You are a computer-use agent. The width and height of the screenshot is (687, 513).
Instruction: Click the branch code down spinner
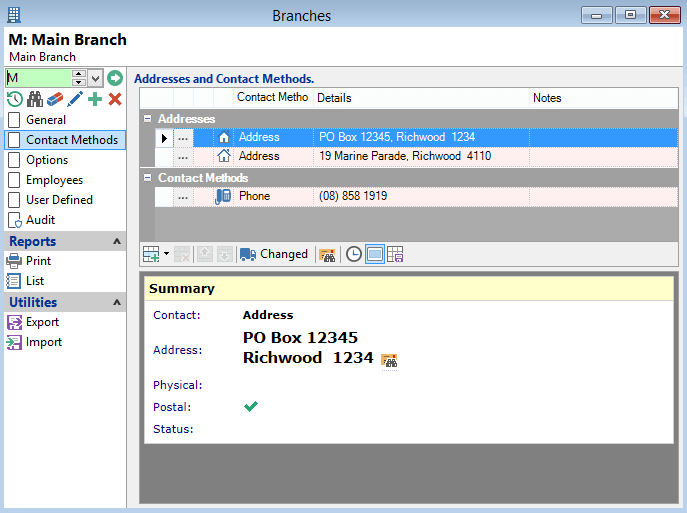pos(79,82)
